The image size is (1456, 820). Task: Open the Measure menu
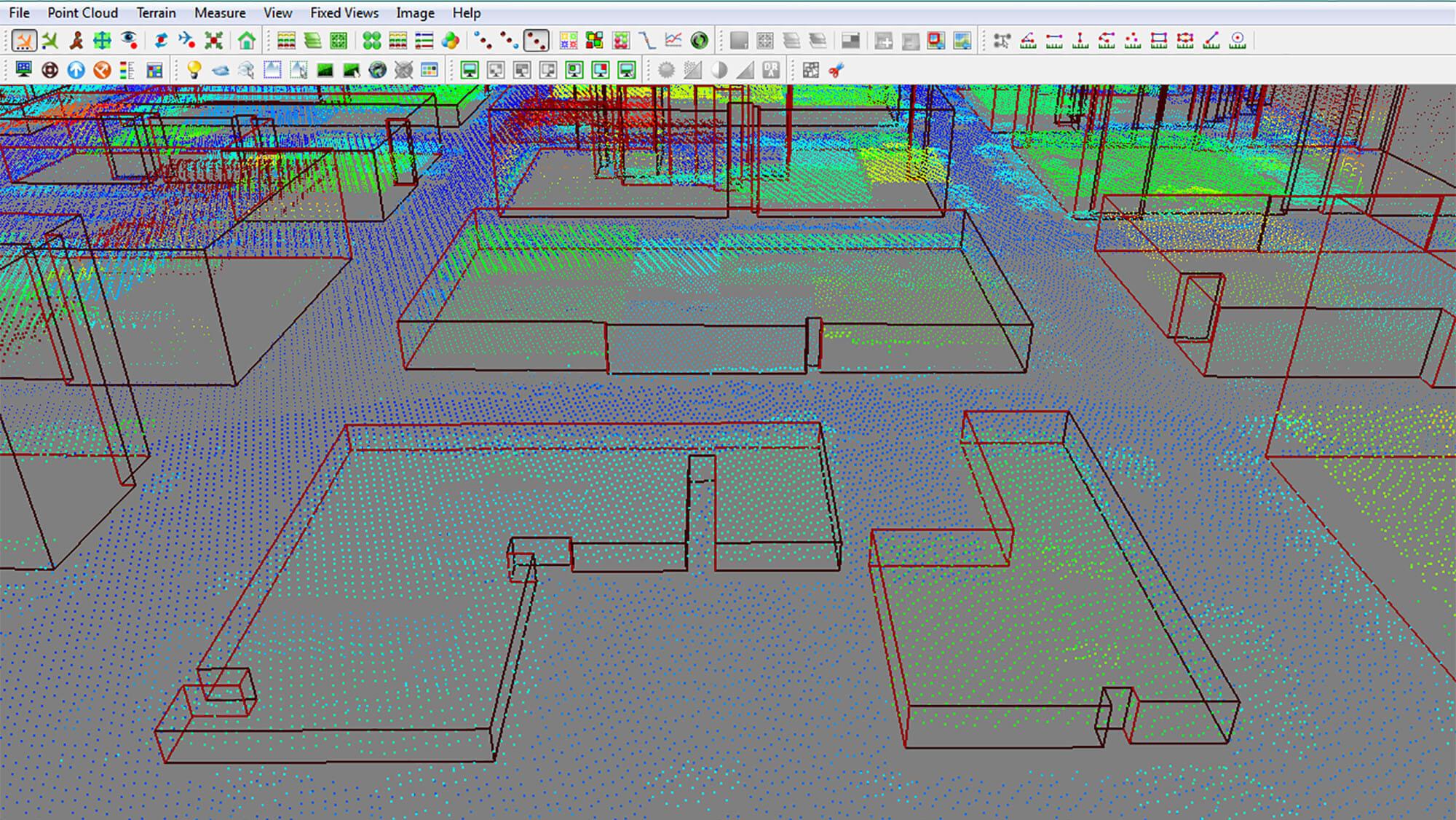coord(220,12)
